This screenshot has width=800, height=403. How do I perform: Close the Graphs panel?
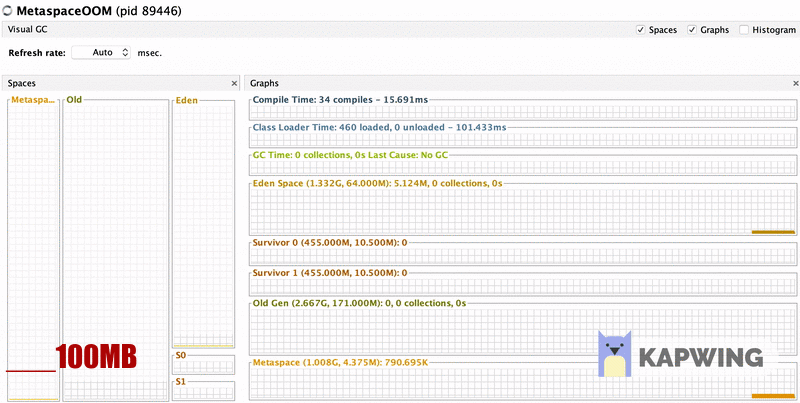tap(793, 84)
